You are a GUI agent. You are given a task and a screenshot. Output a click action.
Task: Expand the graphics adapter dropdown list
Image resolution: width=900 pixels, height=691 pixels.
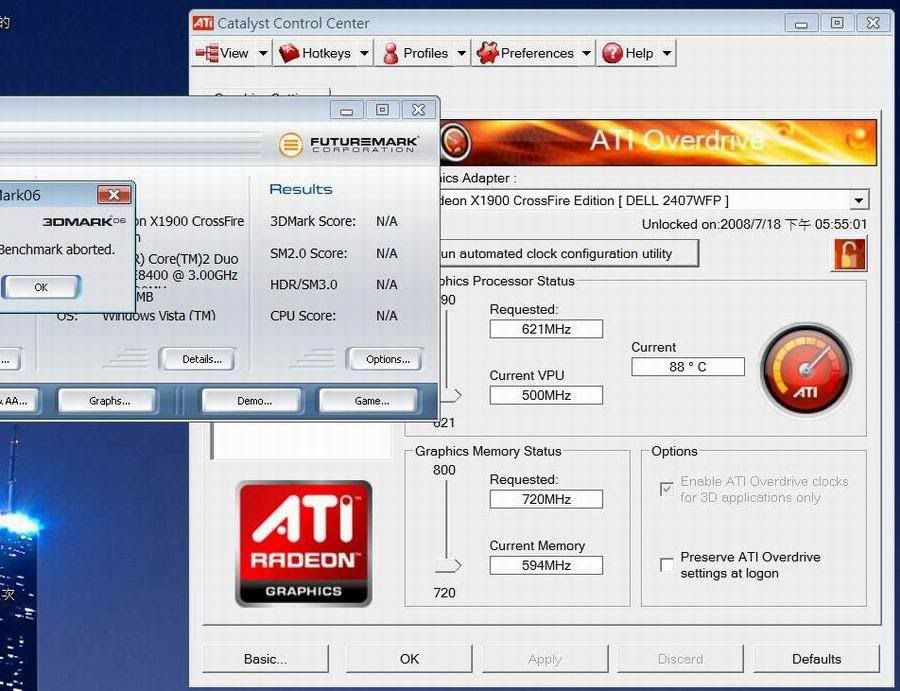tap(858, 201)
